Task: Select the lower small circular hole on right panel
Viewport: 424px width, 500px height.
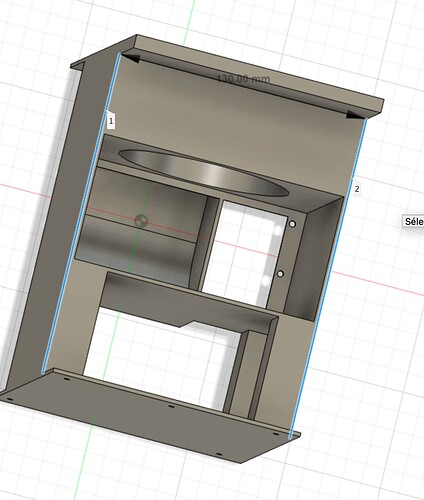Action: (x=281, y=274)
